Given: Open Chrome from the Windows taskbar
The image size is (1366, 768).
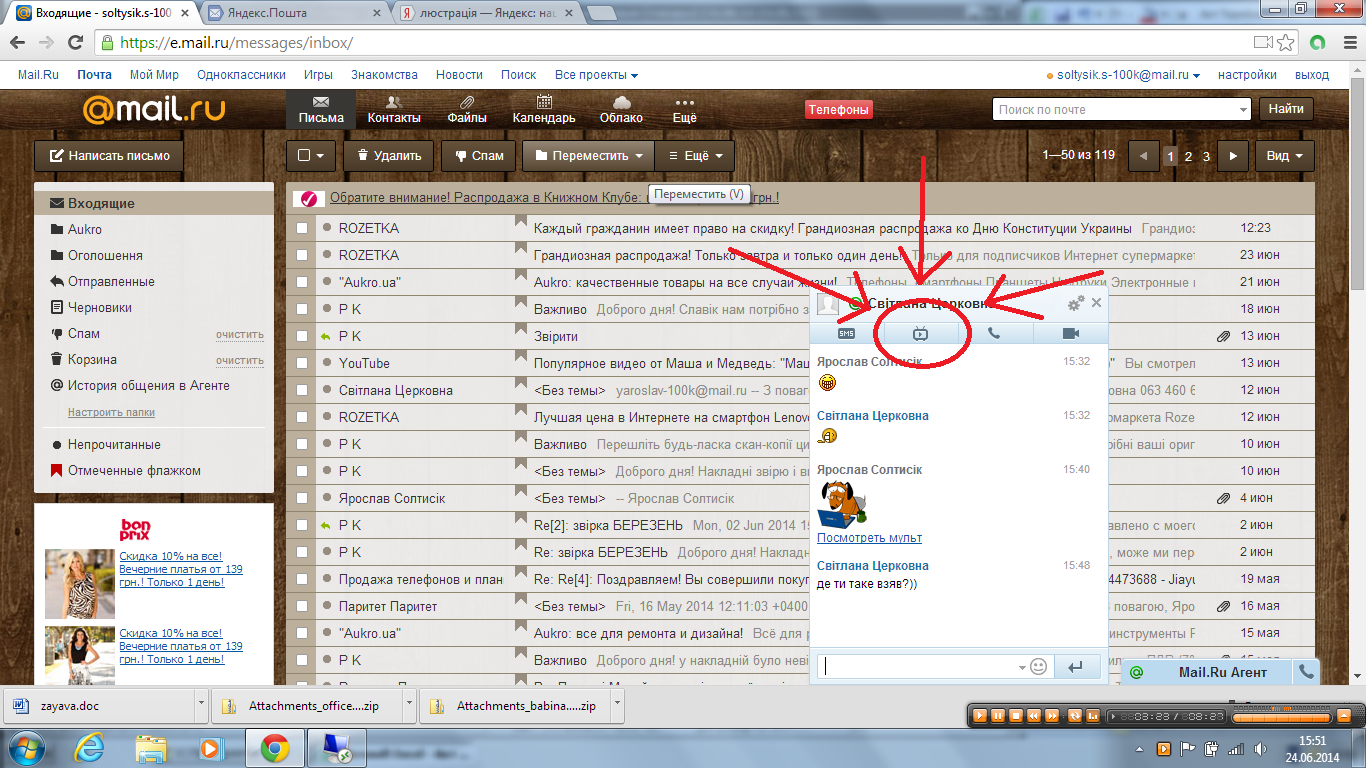Looking at the screenshot, I should coord(275,747).
